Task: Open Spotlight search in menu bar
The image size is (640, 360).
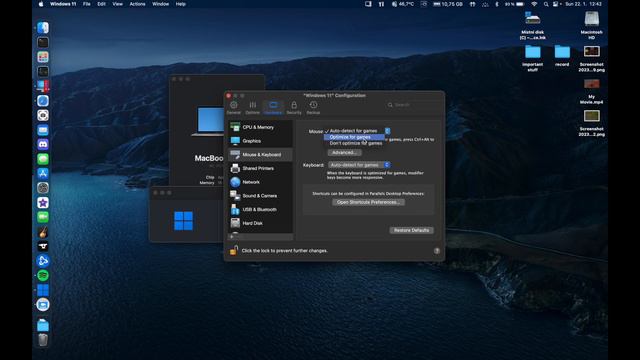Action: tap(546, 4)
